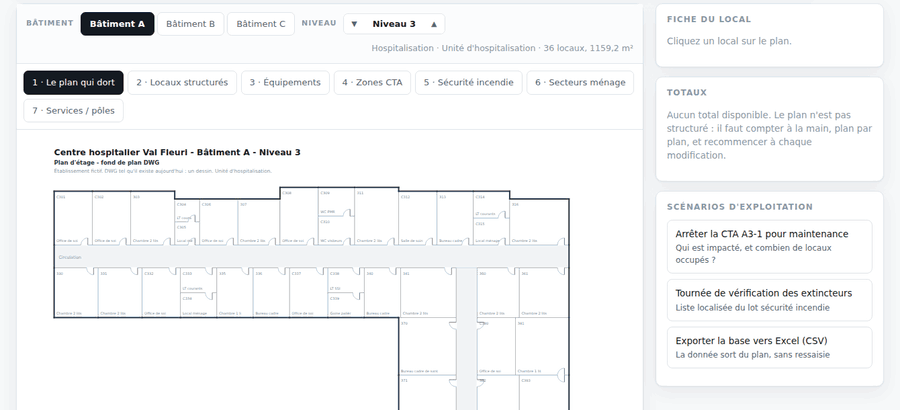Click the Fiche du local heading
This screenshot has height=410, width=900.
point(709,19)
